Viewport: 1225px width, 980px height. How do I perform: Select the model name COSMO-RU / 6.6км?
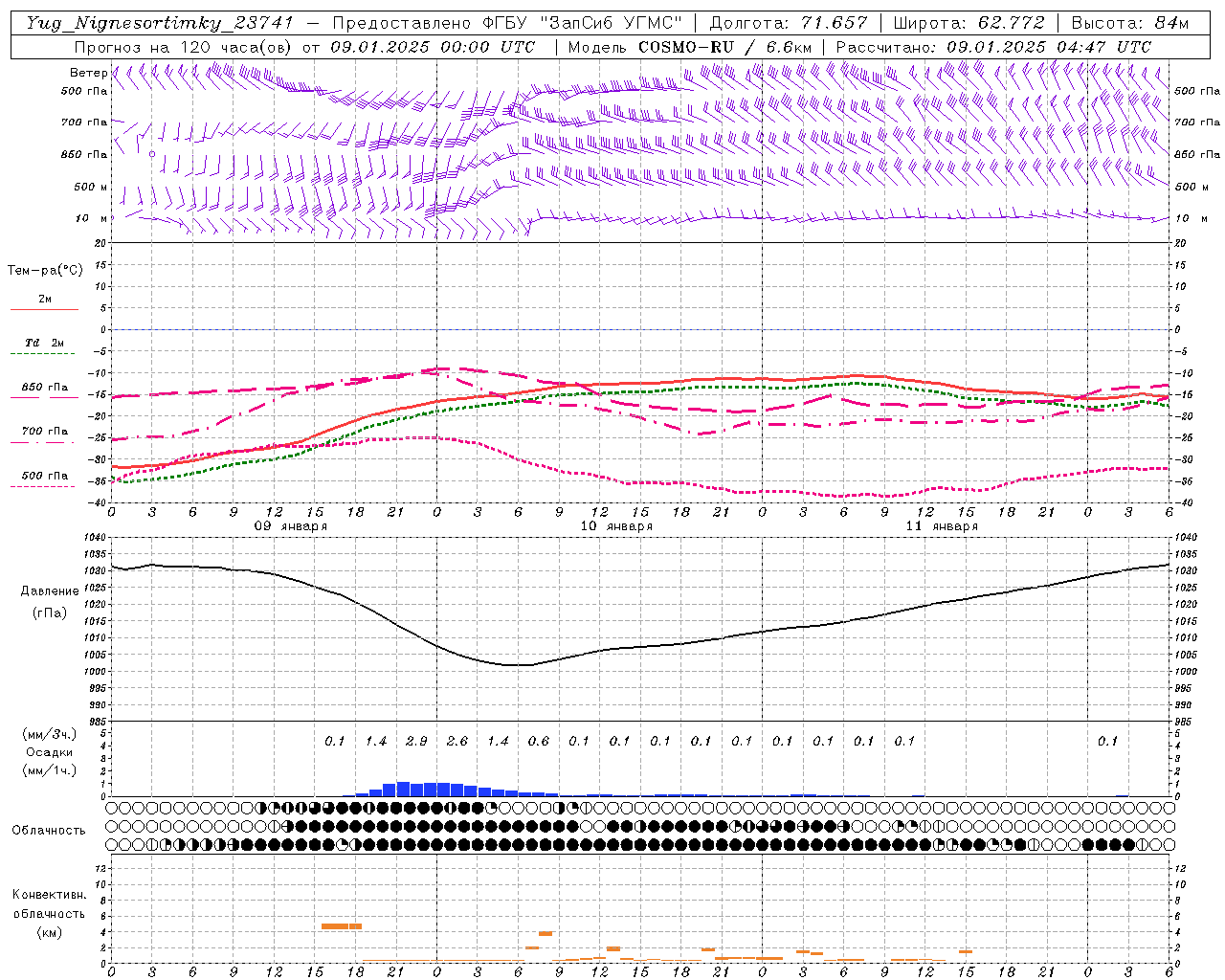pos(724,47)
